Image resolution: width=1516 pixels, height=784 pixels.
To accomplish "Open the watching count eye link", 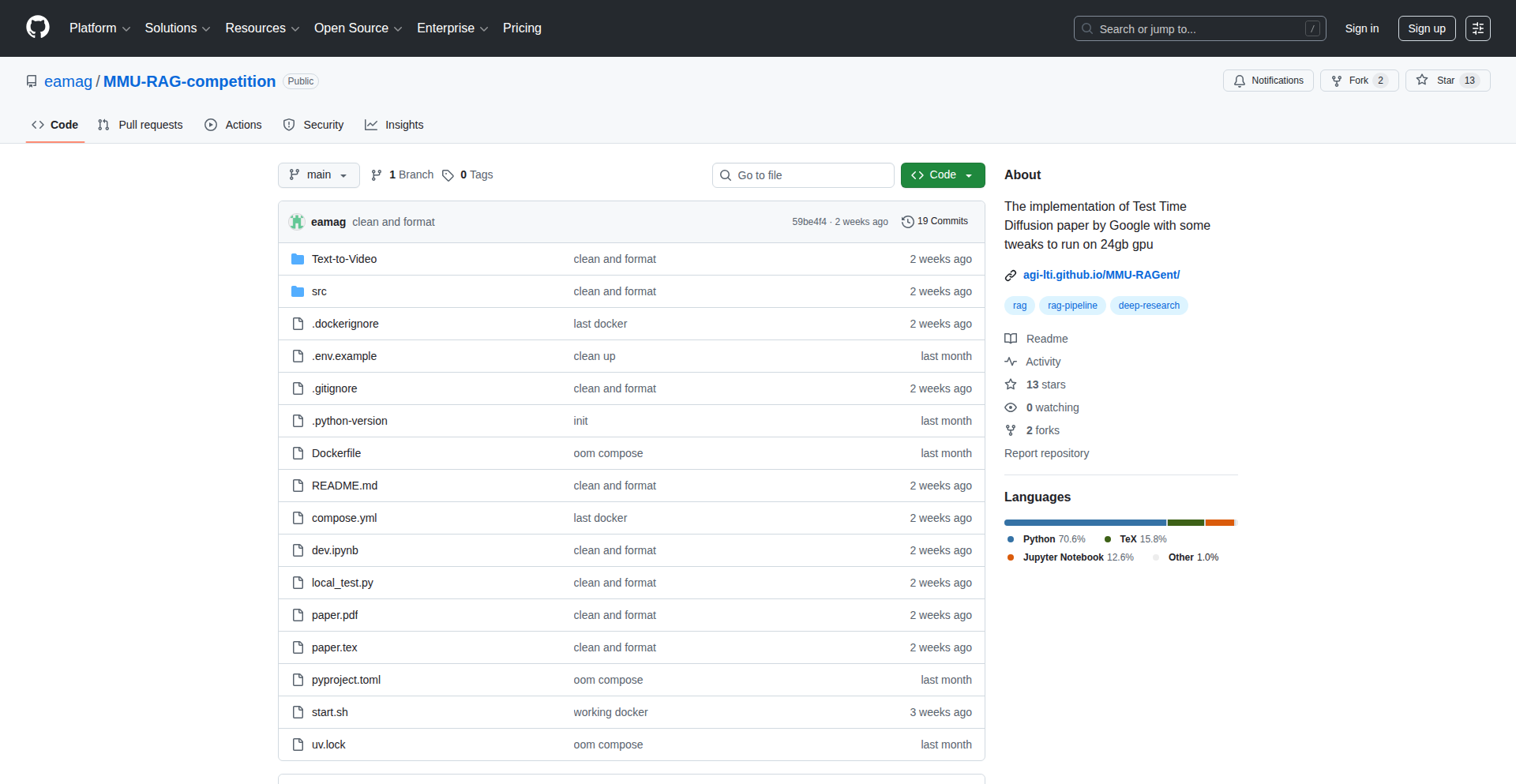I will (1011, 407).
